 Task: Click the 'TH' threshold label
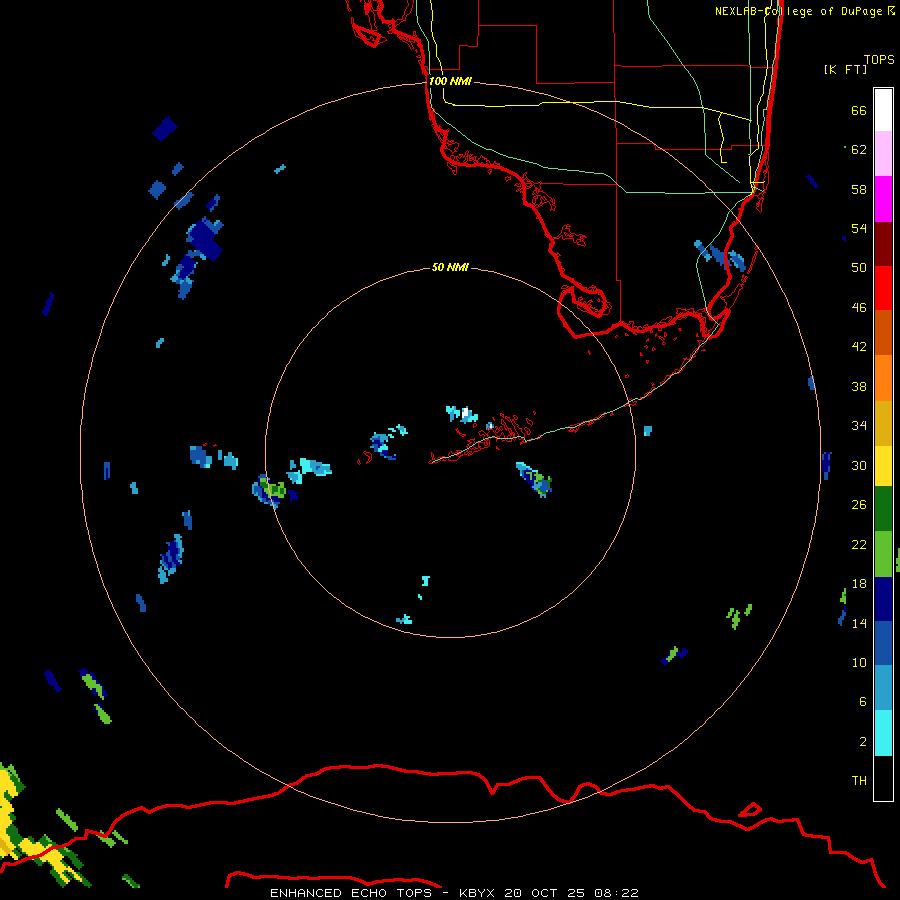[859, 781]
